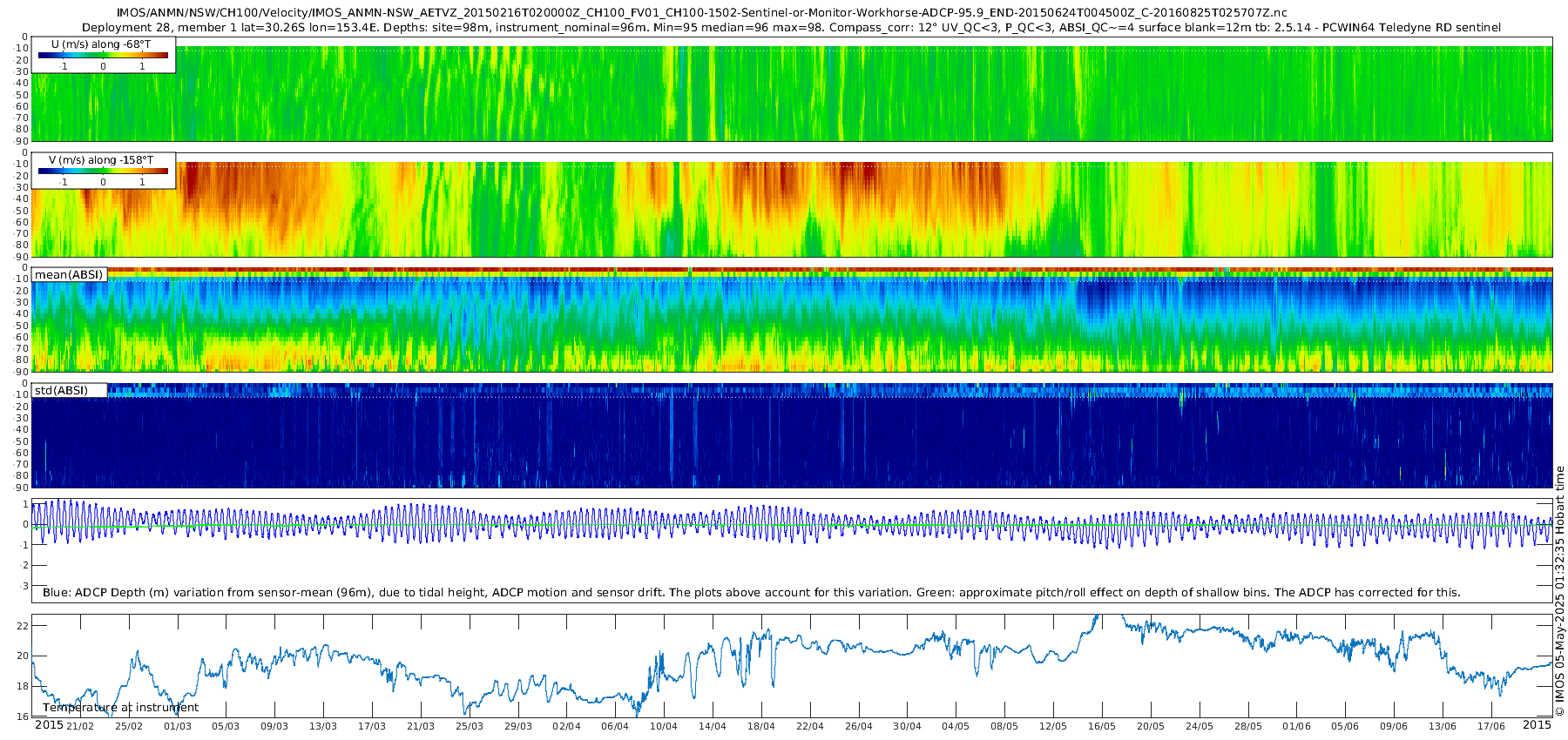Click the 17/06 date tick label
The height and width of the screenshot is (740, 1568).
[x=1490, y=726]
